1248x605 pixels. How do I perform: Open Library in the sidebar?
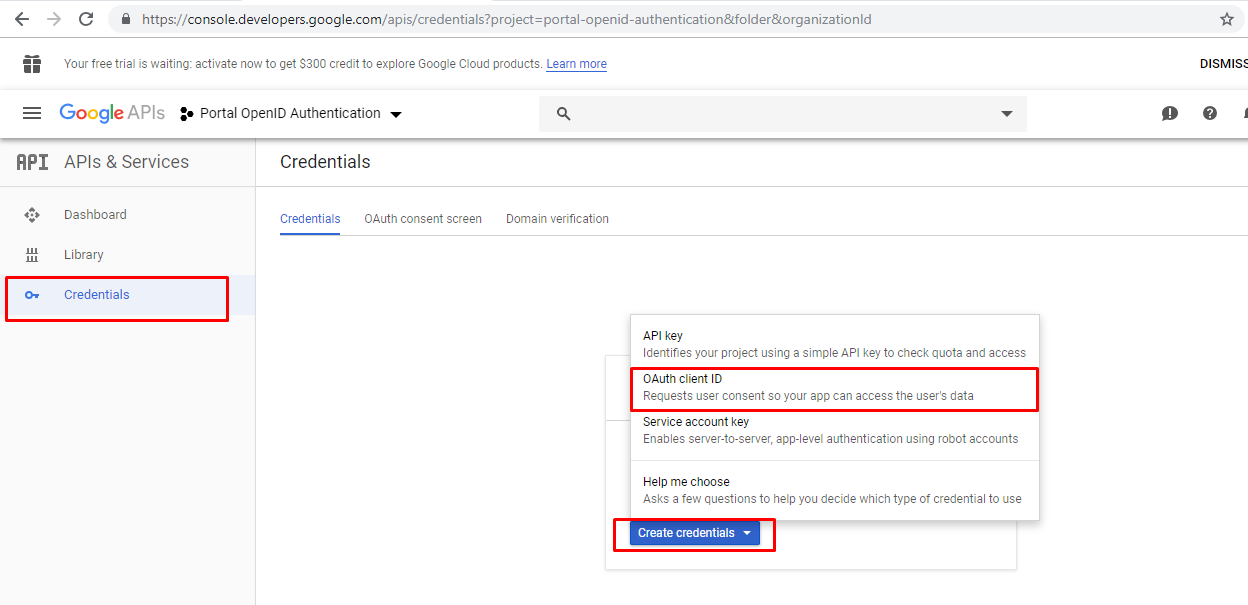pos(127,255)
